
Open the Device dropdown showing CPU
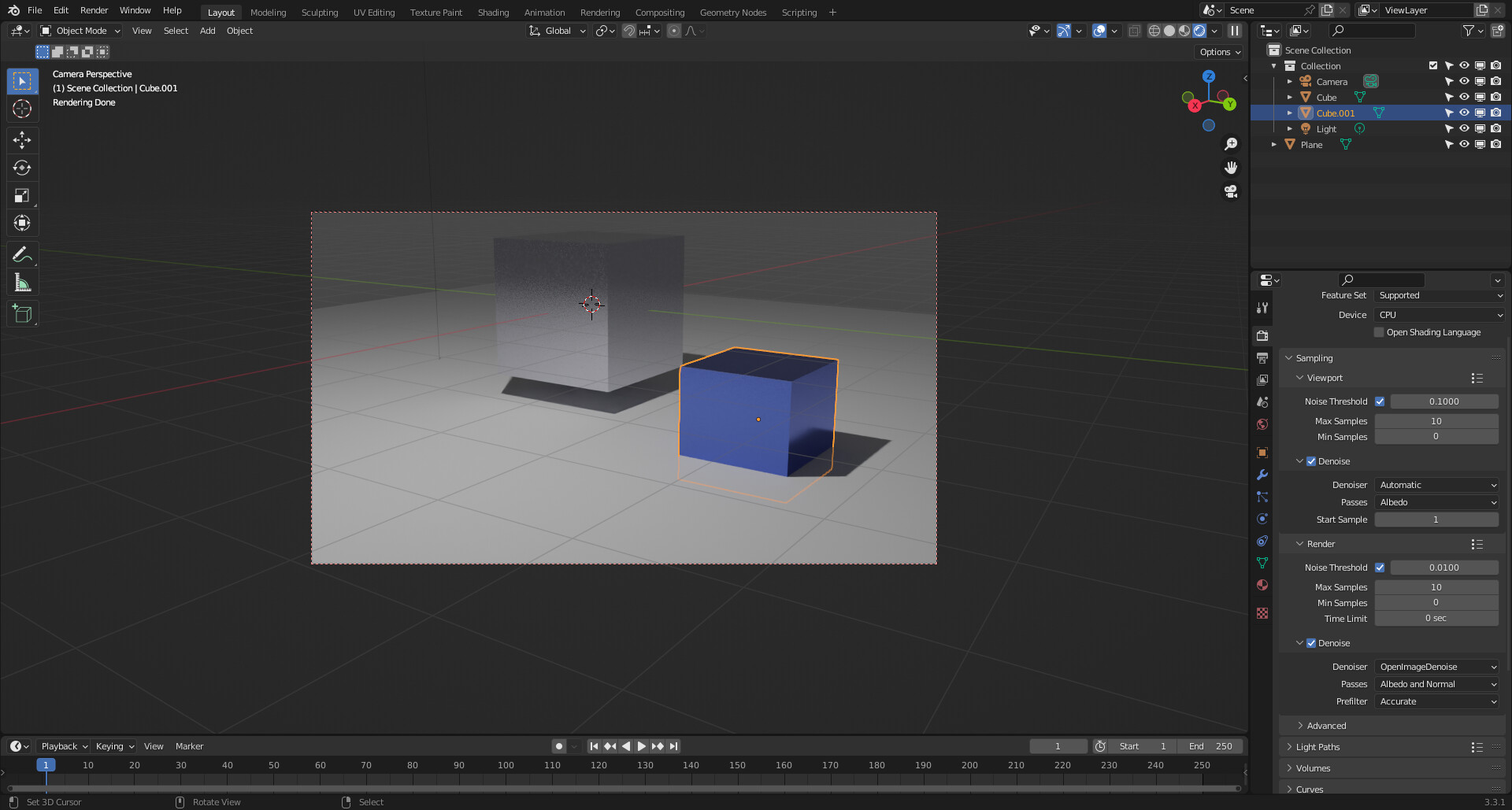[x=1440, y=315]
